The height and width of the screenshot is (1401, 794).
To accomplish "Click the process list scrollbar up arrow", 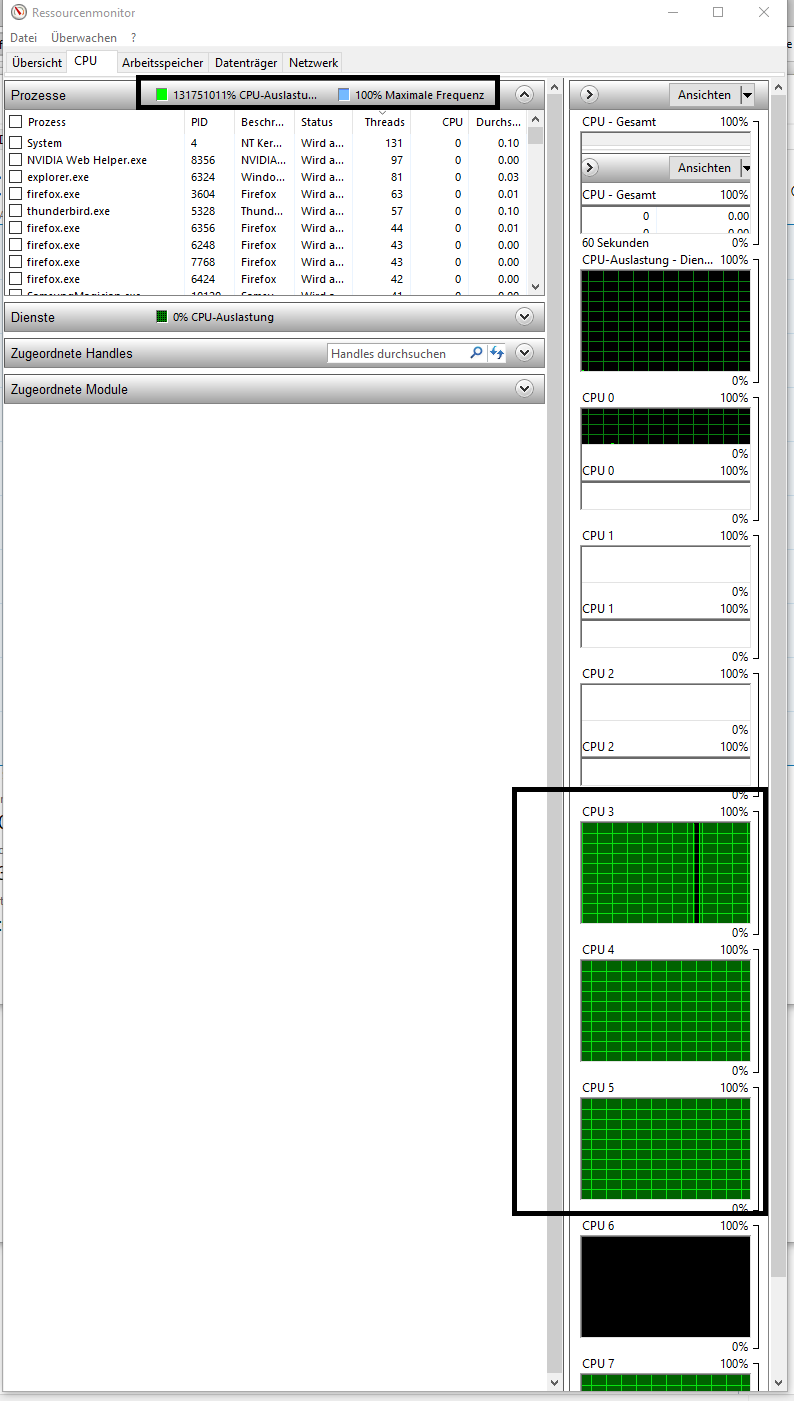I will point(535,120).
